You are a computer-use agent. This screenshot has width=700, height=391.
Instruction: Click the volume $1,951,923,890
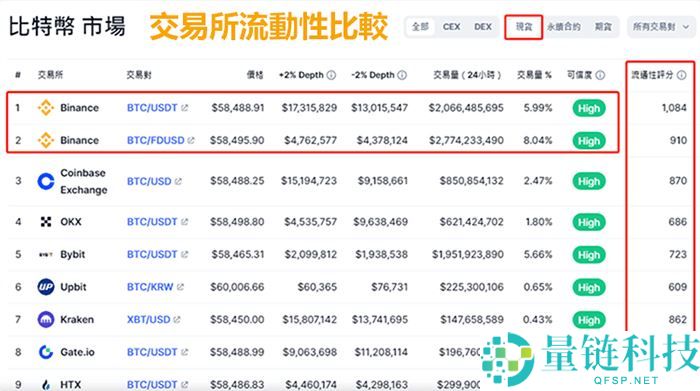coord(467,254)
